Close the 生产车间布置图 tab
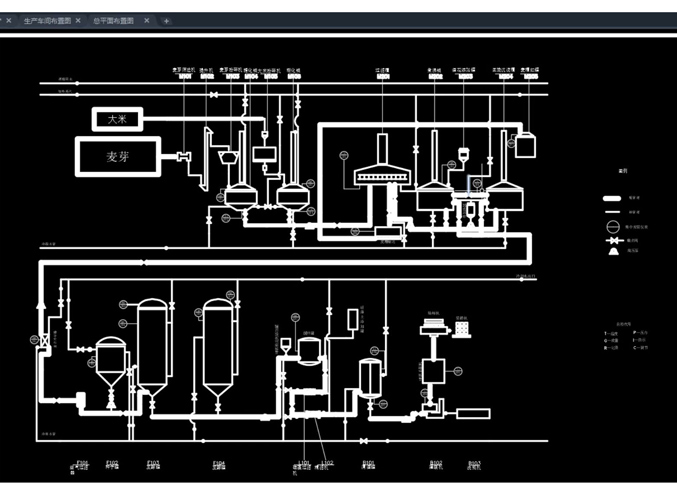This screenshot has width=677, height=500. pos(78,20)
